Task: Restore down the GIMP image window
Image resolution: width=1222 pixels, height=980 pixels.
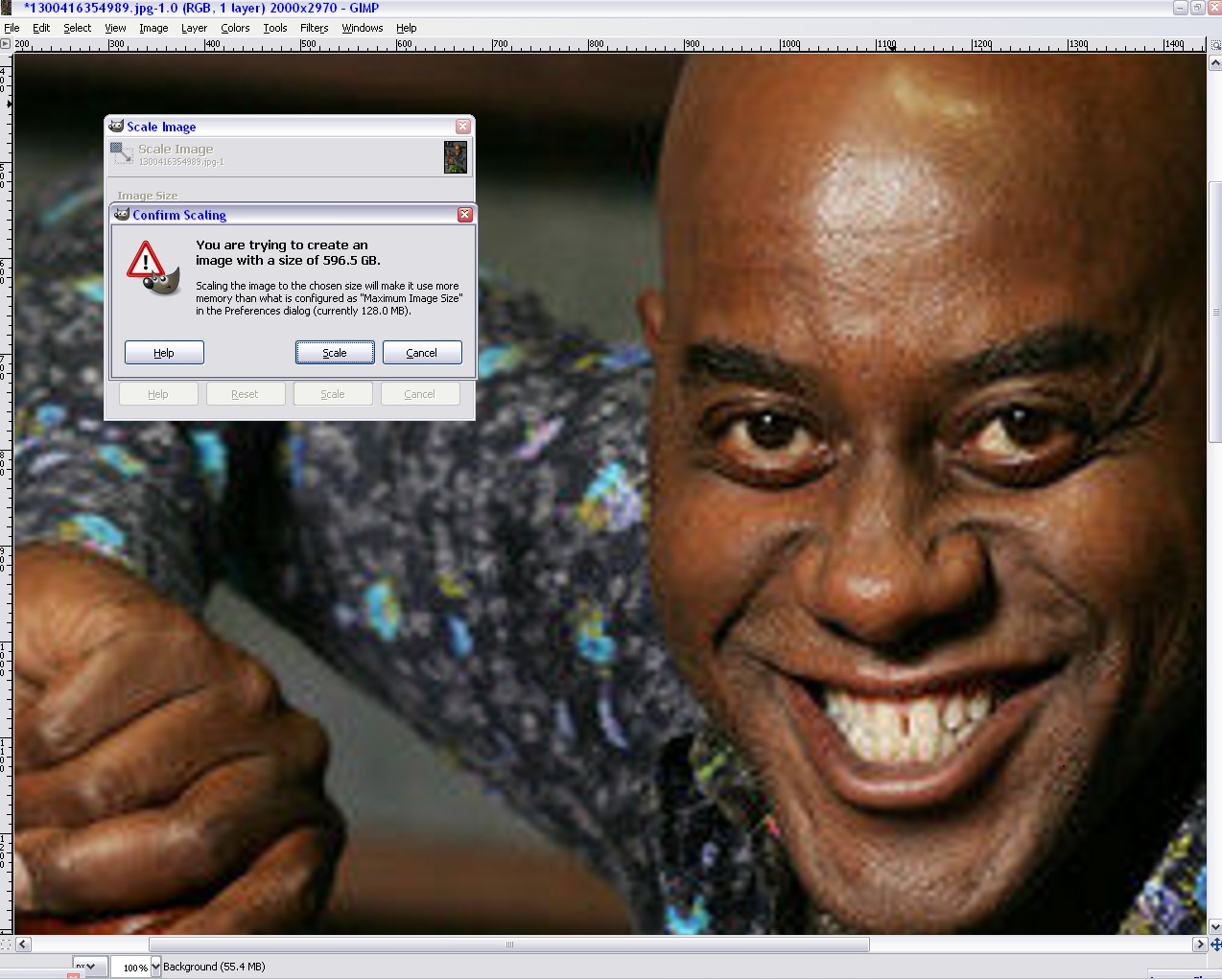Action: point(1197,8)
